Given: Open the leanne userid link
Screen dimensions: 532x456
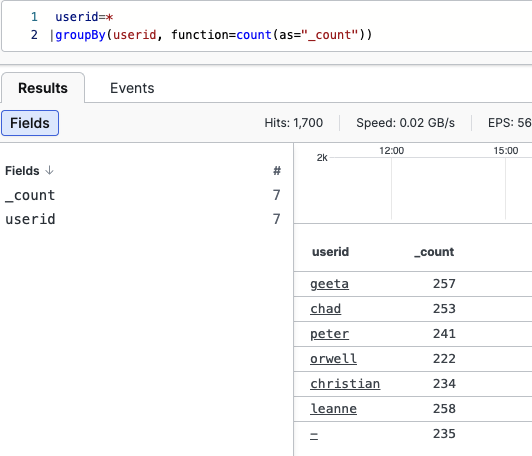Looking at the screenshot, I should [333, 409].
